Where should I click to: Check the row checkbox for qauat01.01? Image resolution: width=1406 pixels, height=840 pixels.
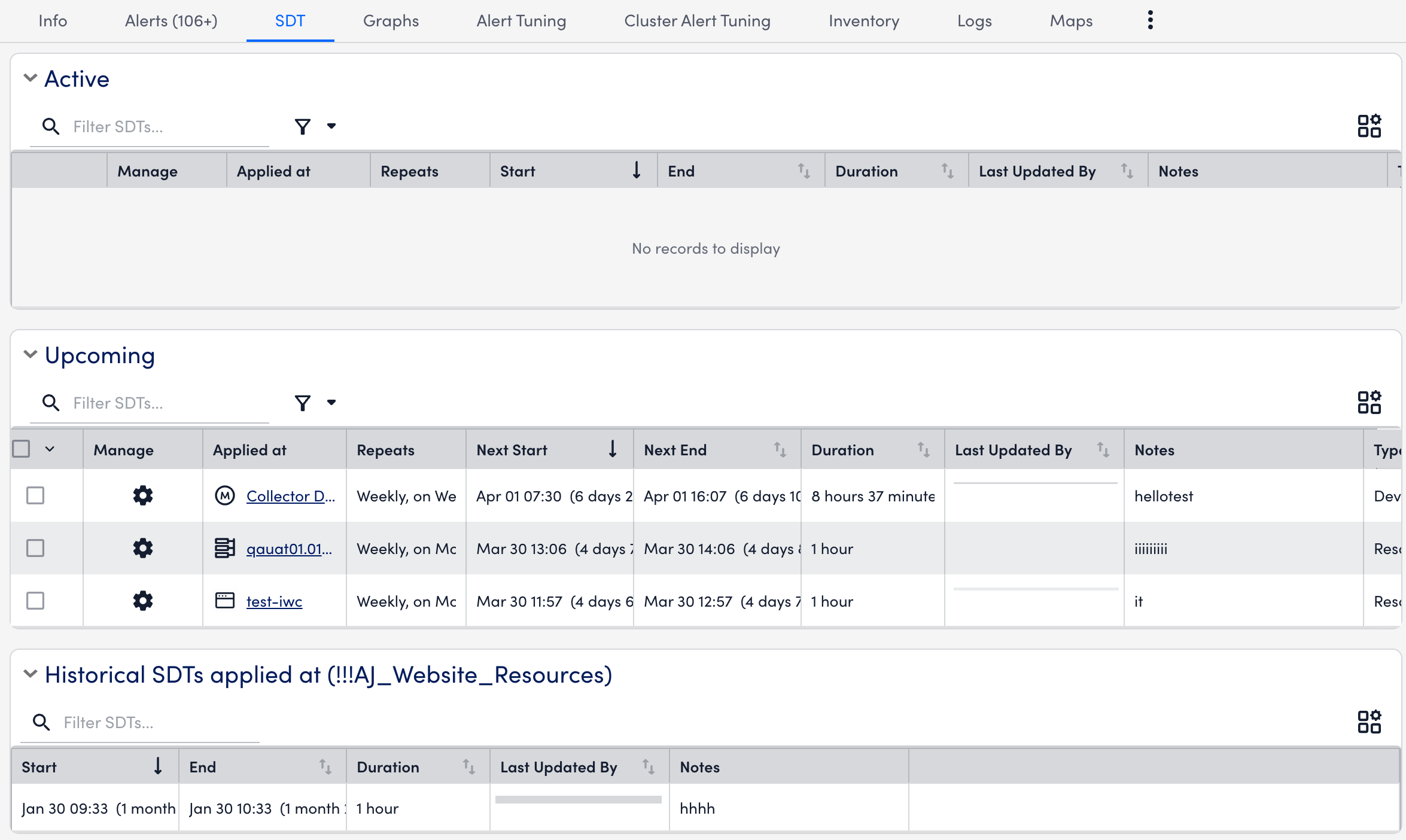point(35,548)
